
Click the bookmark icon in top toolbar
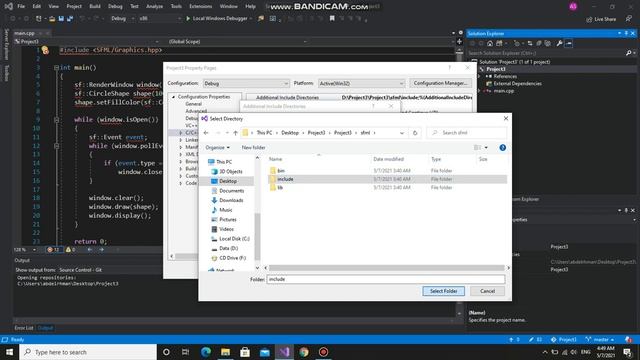(x=332, y=18)
